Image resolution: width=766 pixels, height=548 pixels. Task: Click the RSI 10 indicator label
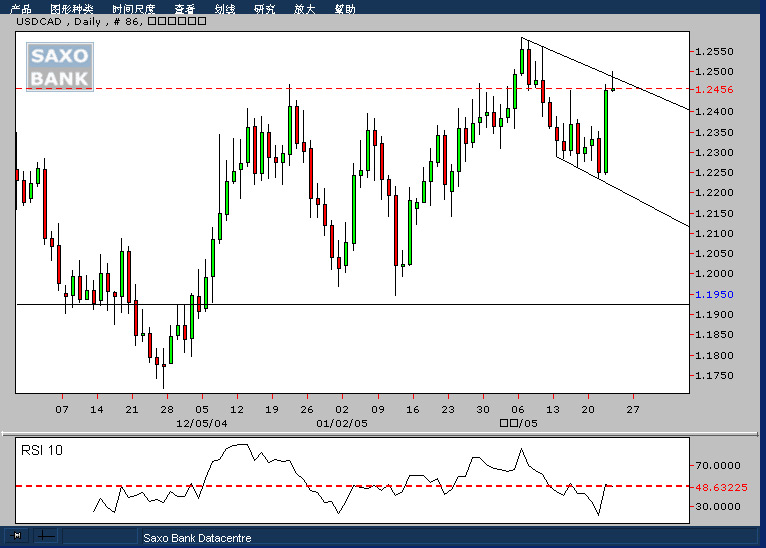(42, 450)
